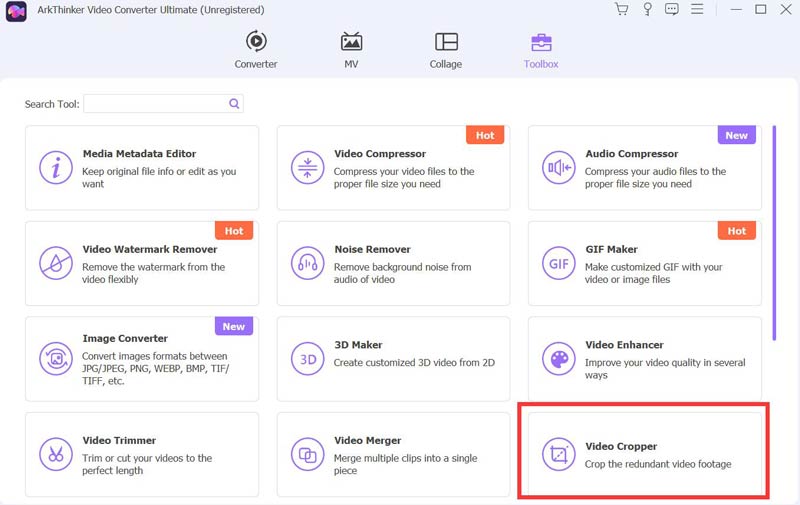This screenshot has width=800, height=505.
Task: Launch the Noise Remover tool
Action: coord(393,263)
